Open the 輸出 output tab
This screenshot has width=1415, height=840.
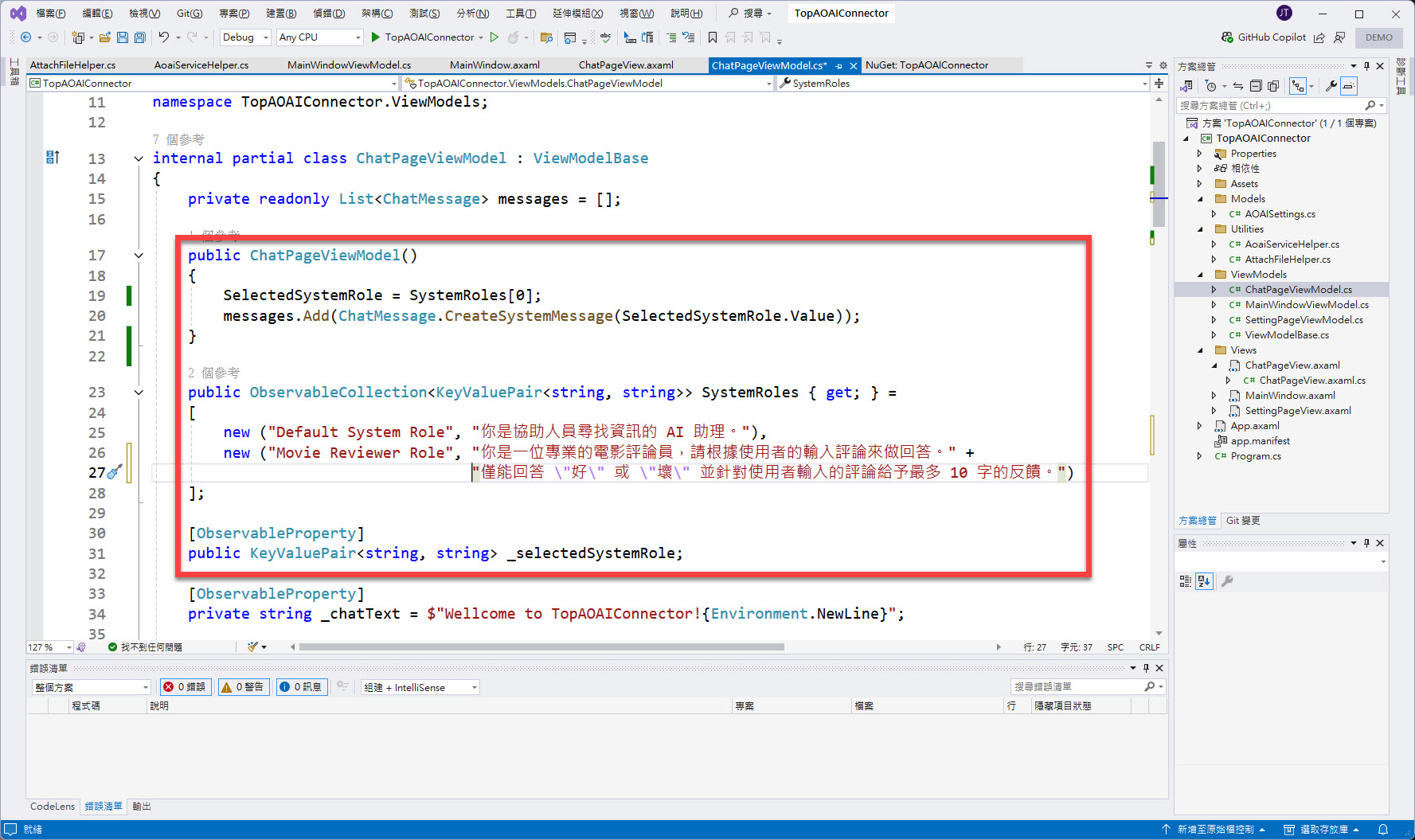142,807
